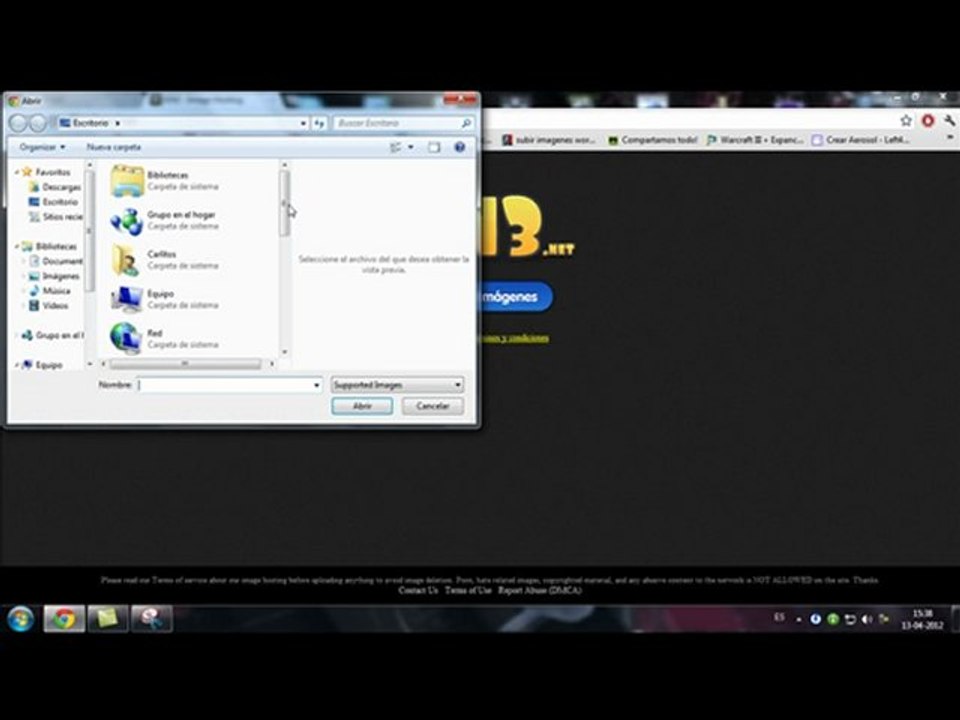This screenshot has height=720, width=960.
Task: Click the file list vertical scrollbar thumb
Action: 284,203
